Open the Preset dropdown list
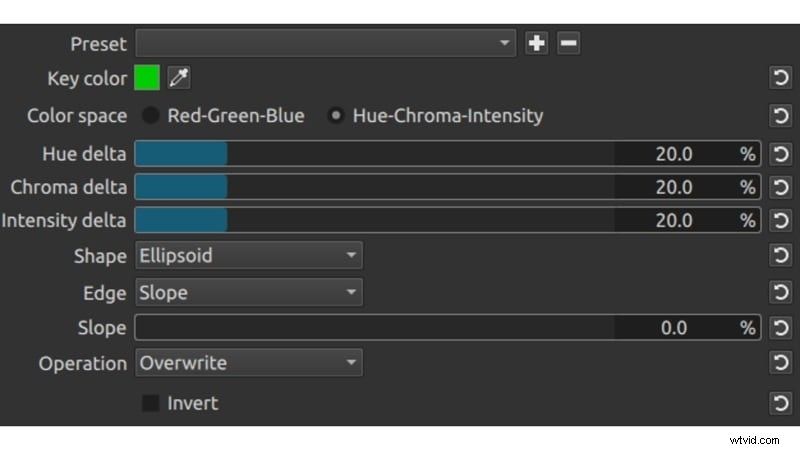This screenshot has height=450, width=800. click(x=325, y=43)
